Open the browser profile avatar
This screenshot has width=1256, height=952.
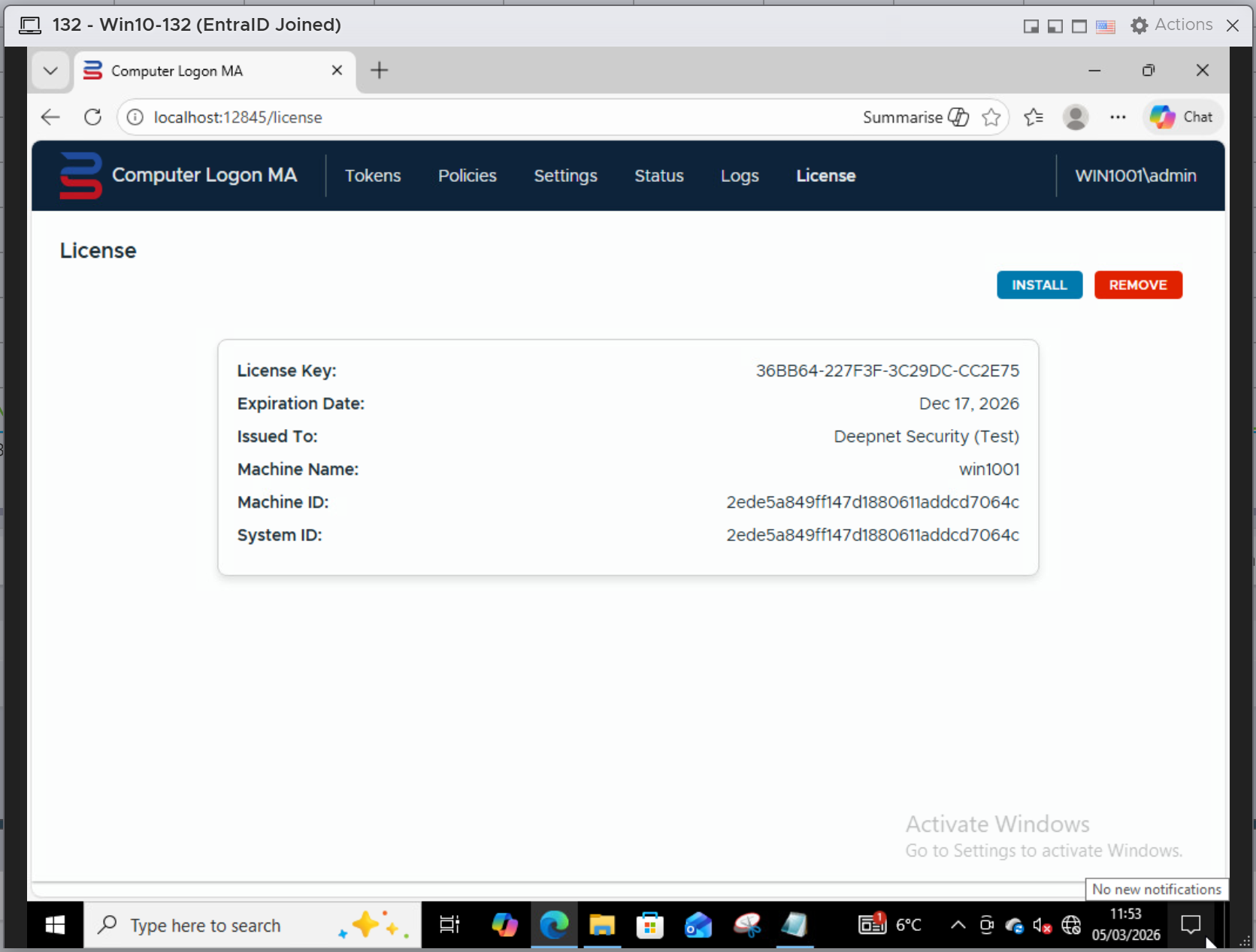1076,117
